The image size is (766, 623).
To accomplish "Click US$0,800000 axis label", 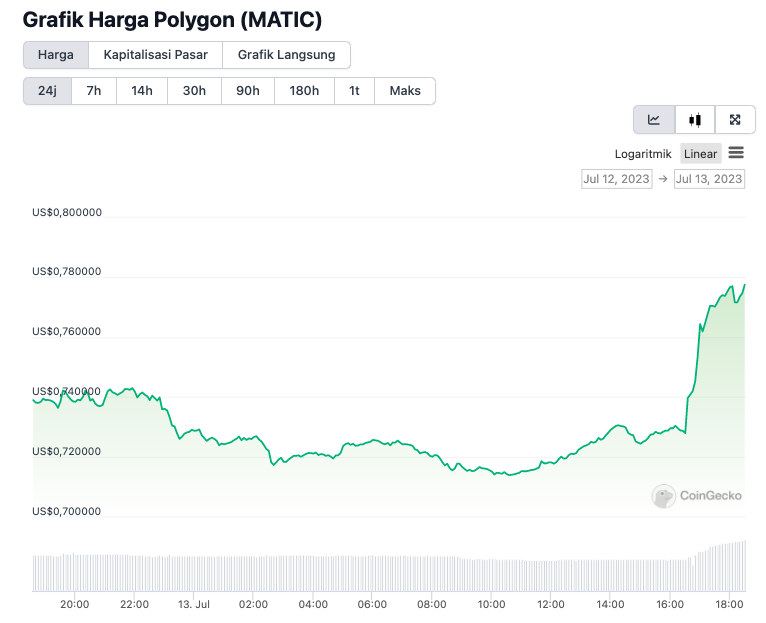I will tap(67, 212).
